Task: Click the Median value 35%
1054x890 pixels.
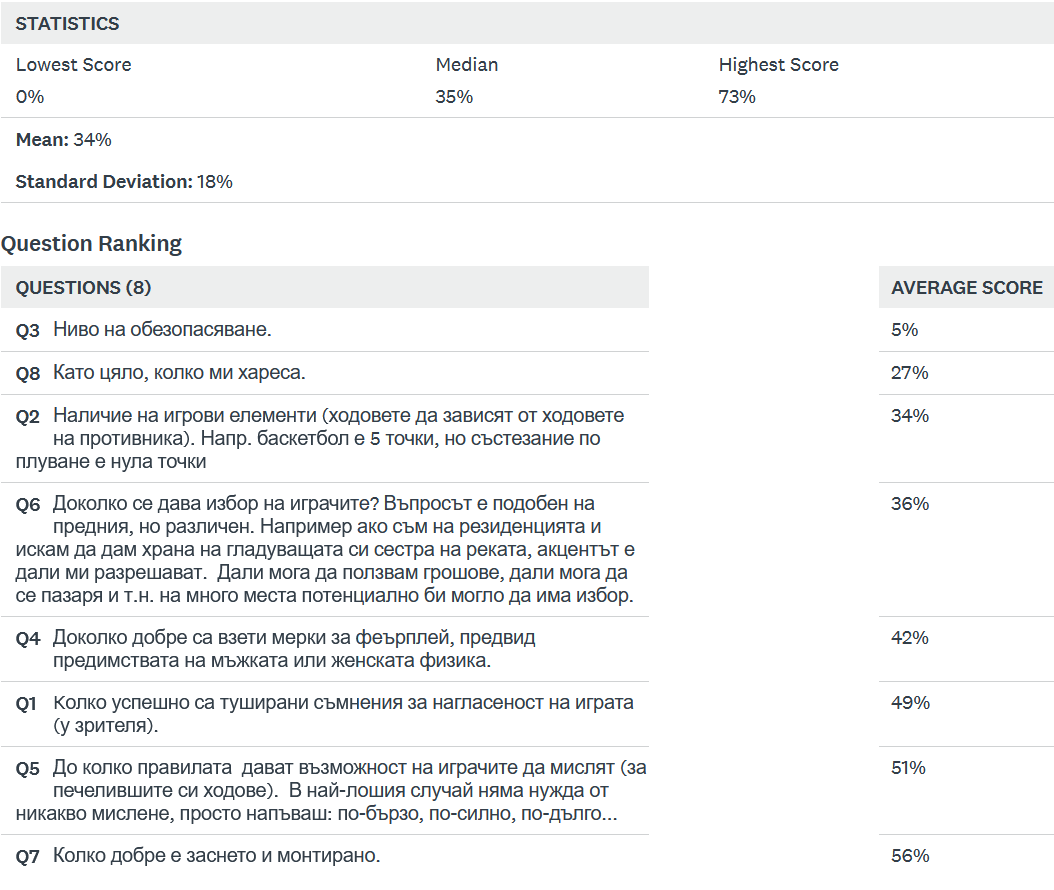Action: (454, 97)
